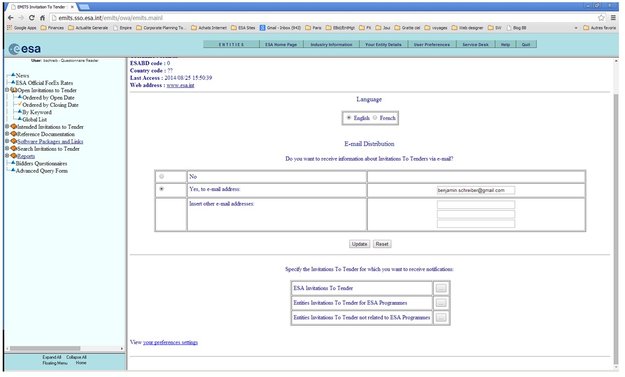
Task: Click the orange folder icon of Reference Documentation
Action: click(14, 134)
